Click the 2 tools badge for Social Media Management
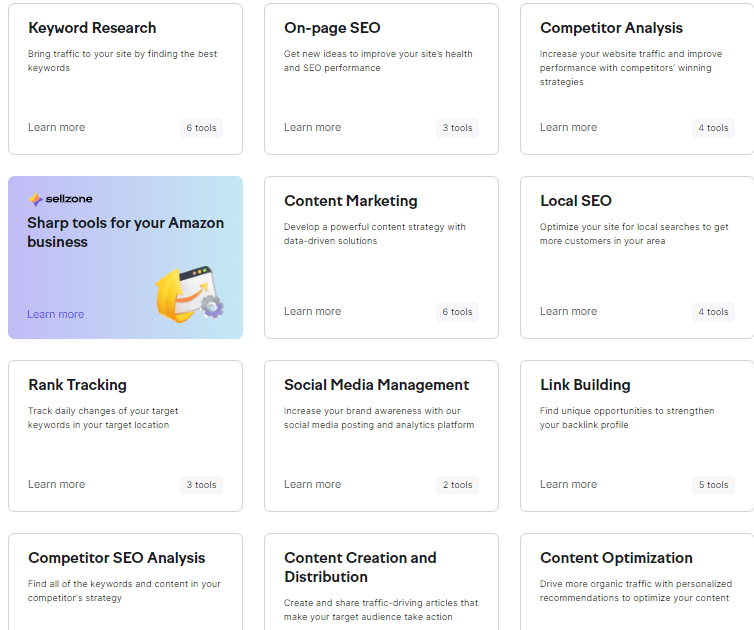 tap(457, 485)
